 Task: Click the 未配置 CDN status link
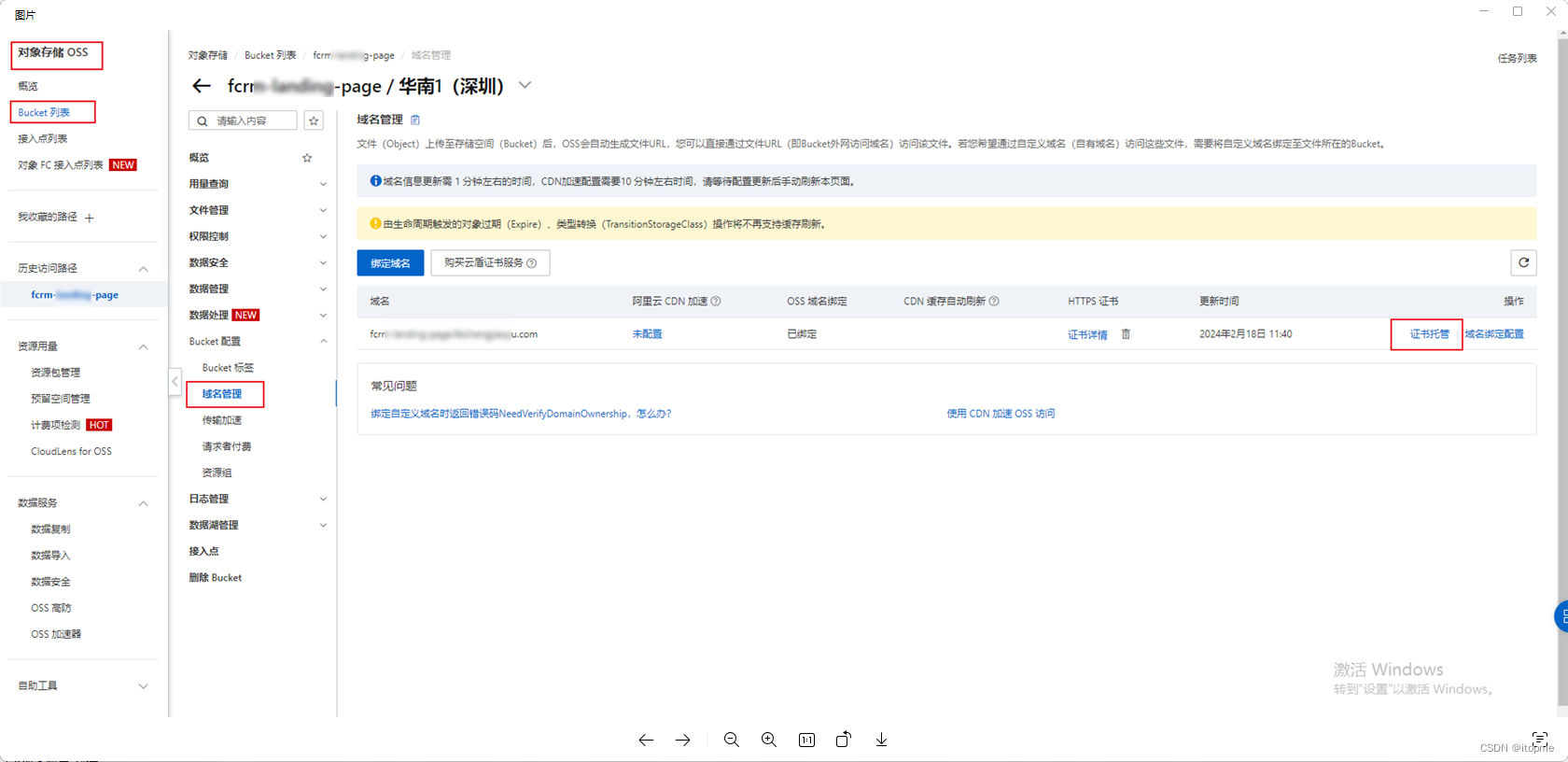647,333
